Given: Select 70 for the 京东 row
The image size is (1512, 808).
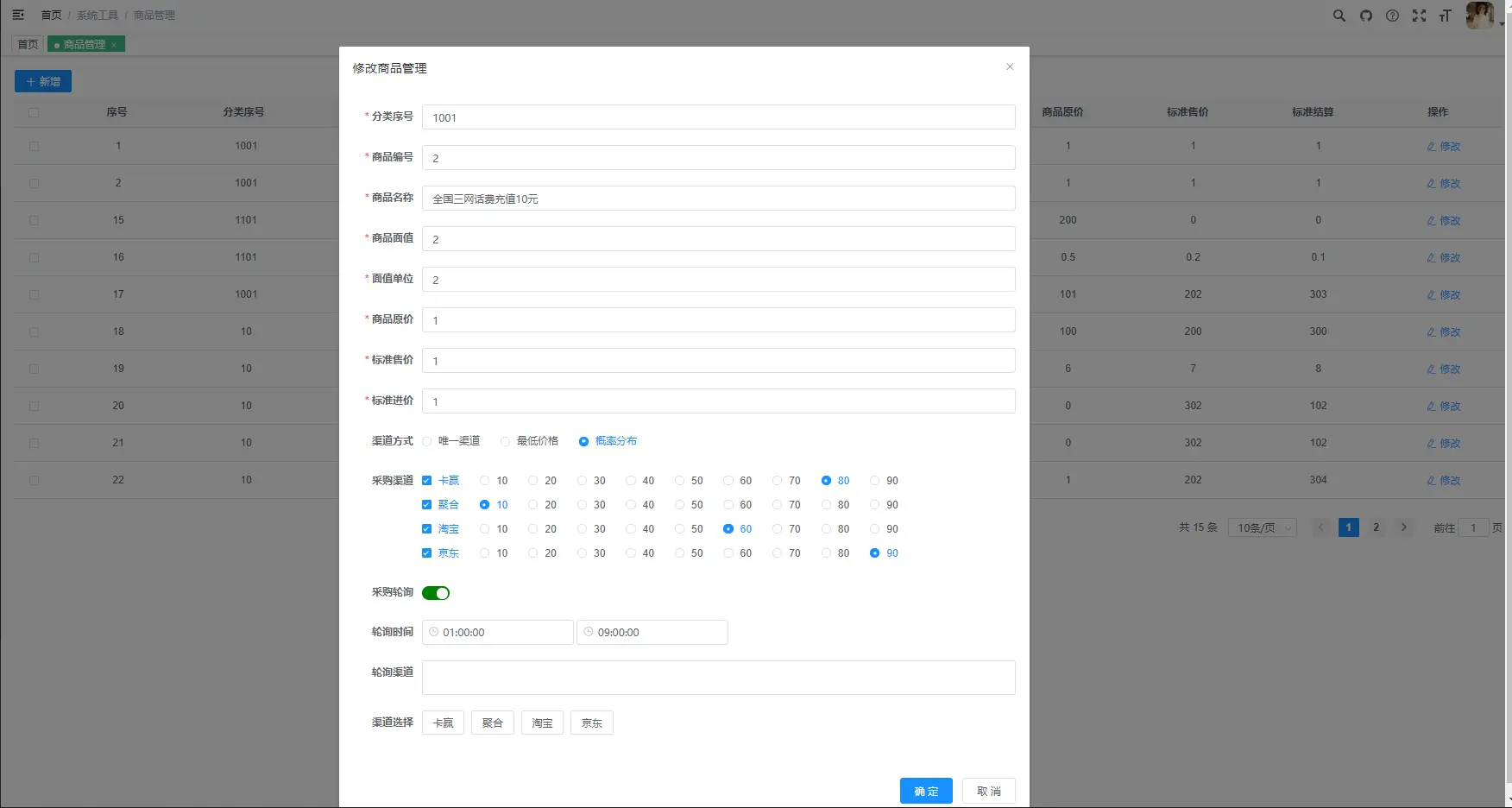Looking at the screenshot, I should (786, 553).
